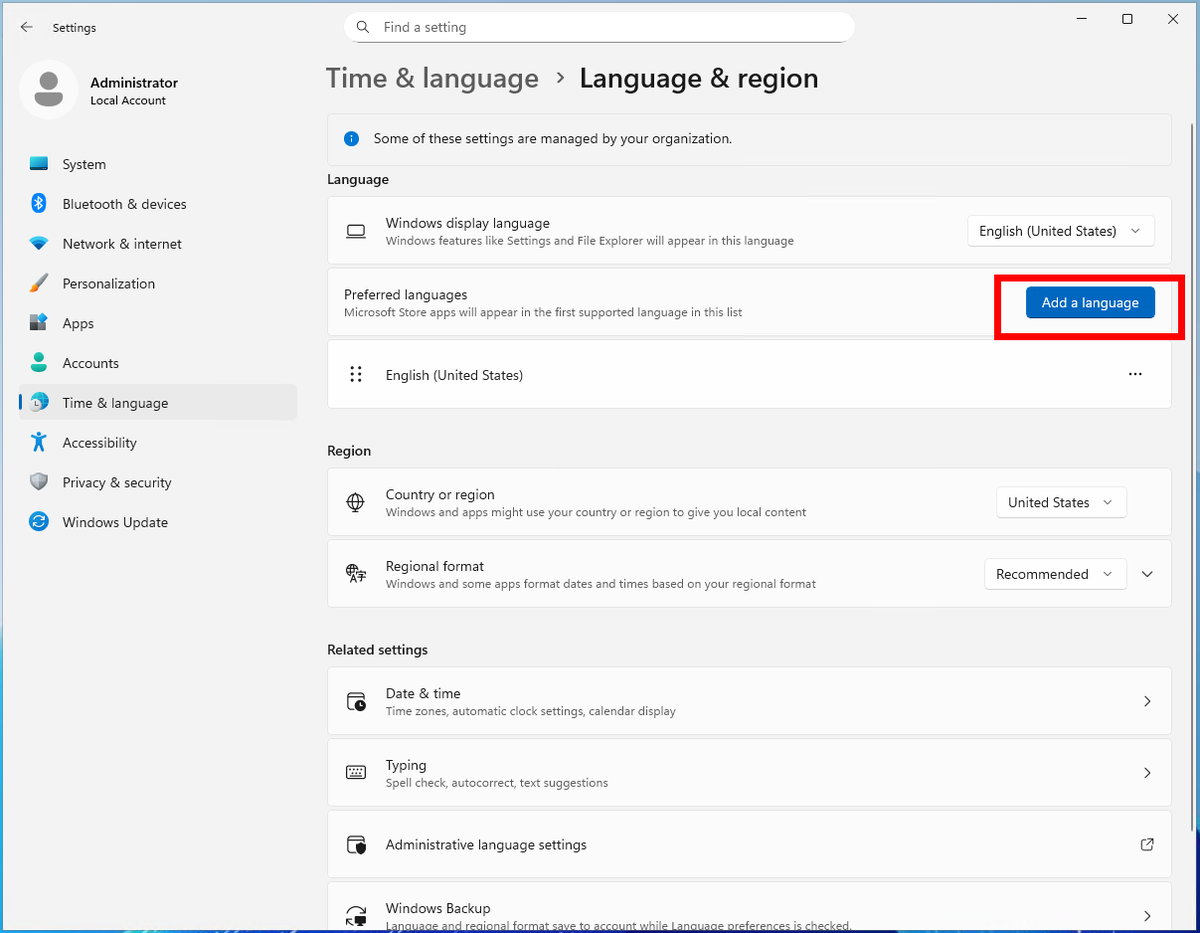Click the Windows Backup icon
1200x933 pixels.
coord(355,915)
